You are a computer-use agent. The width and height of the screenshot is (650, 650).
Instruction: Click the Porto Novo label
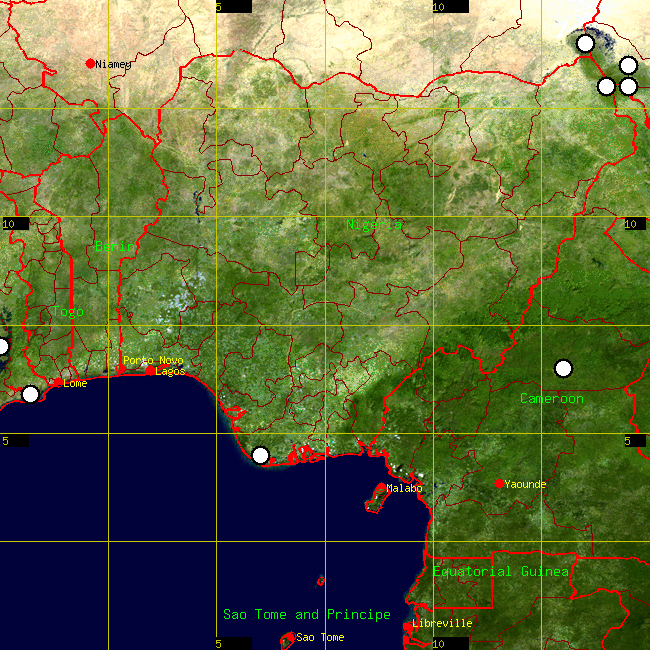click(153, 360)
